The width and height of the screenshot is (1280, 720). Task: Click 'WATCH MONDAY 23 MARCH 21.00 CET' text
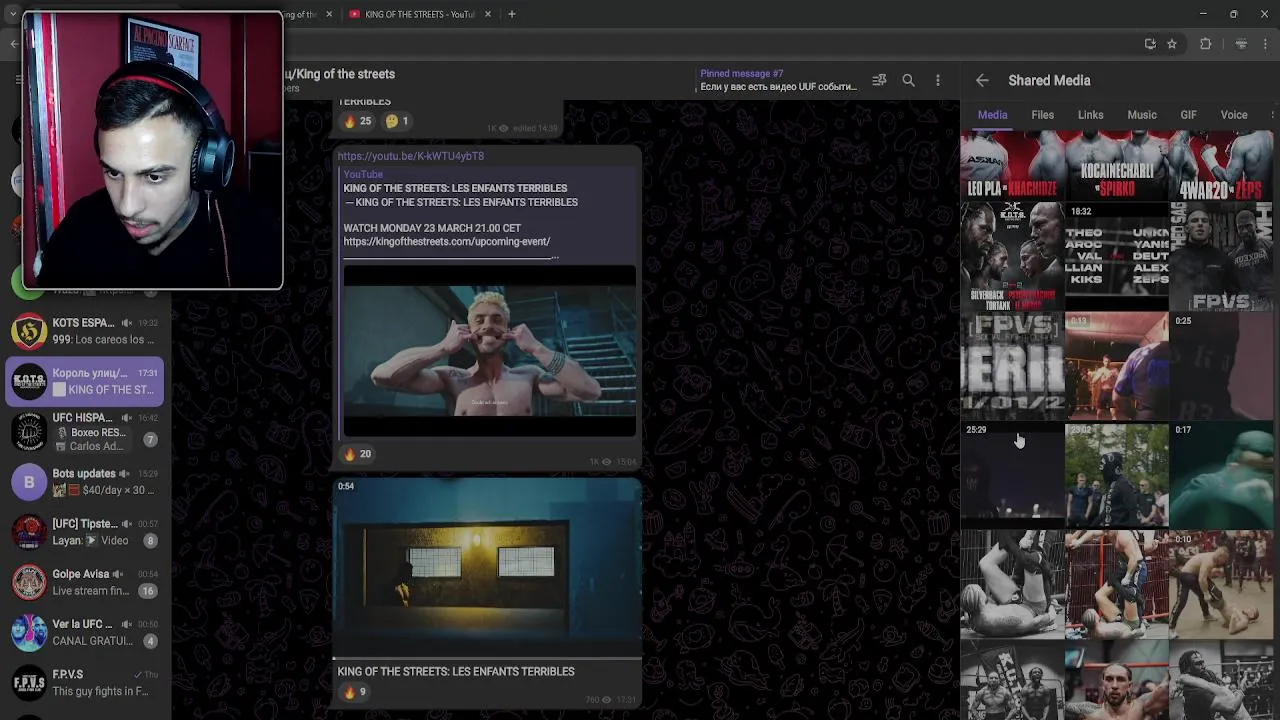(x=432, y=228)
